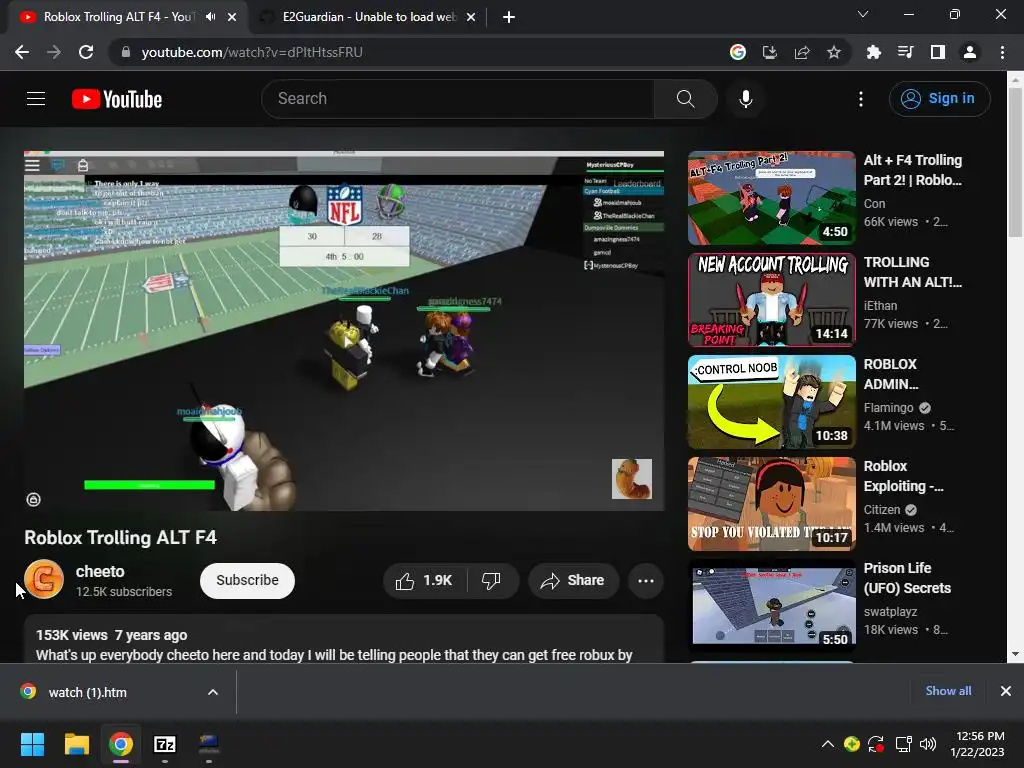Close the Roblox Trolling tab
This screenshot has height=768, width=1024.
point(232,17)
